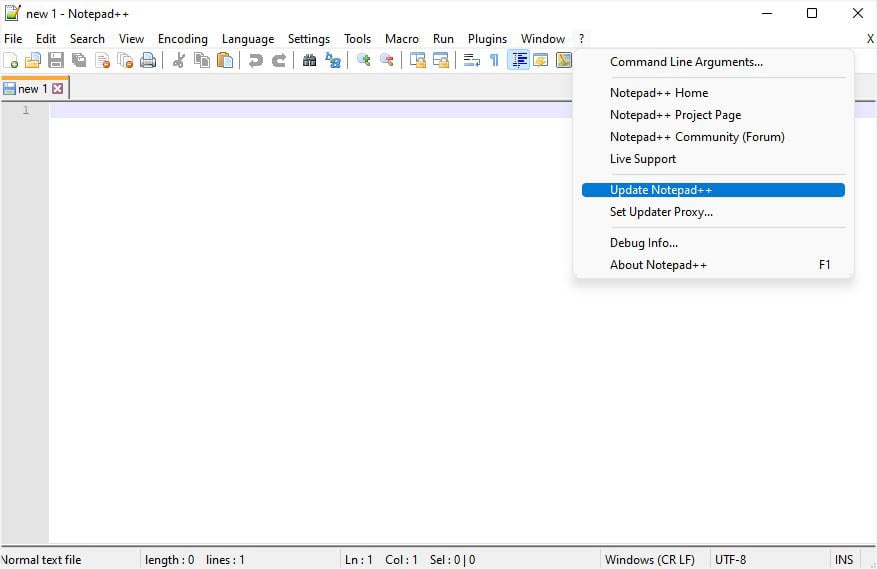Click the Close document toolbar icon
Screen dimensions: 877x569
coord(102,60)
